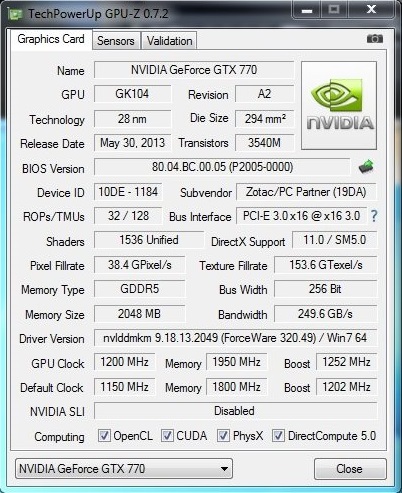
Task: Click the NVIDIA logo image
Action: [339, 105]
